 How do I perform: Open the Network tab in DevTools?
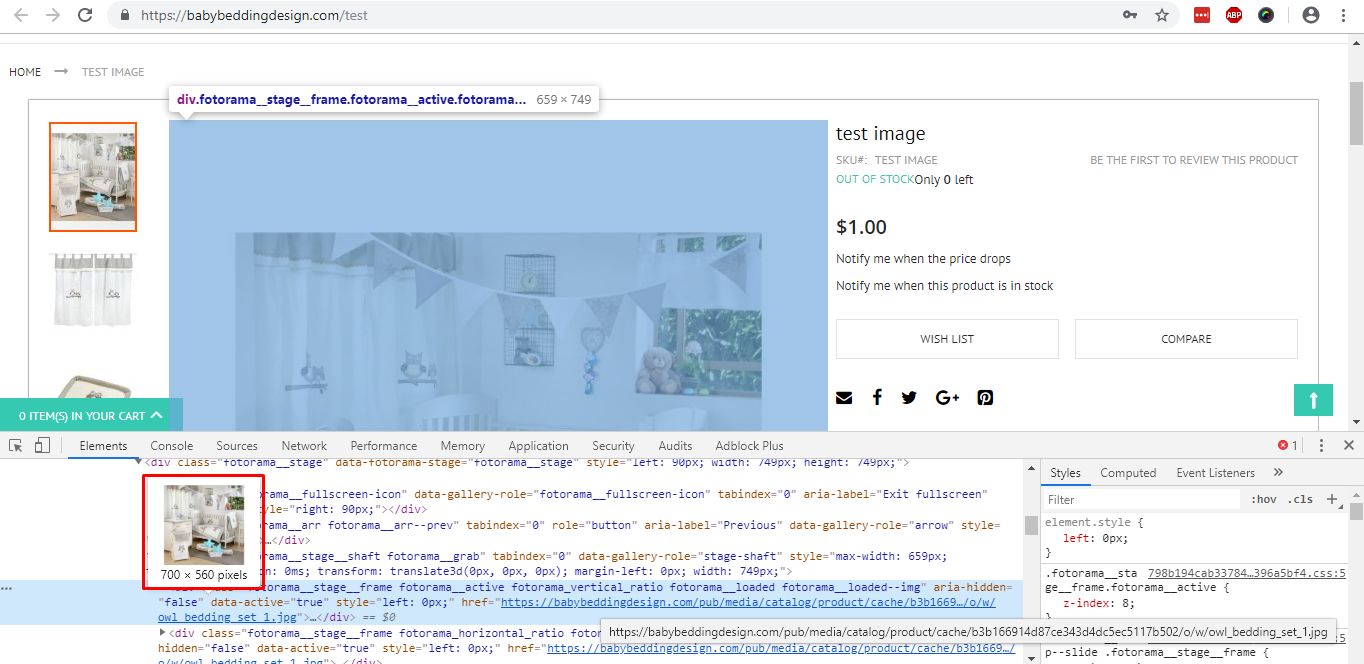304,446
